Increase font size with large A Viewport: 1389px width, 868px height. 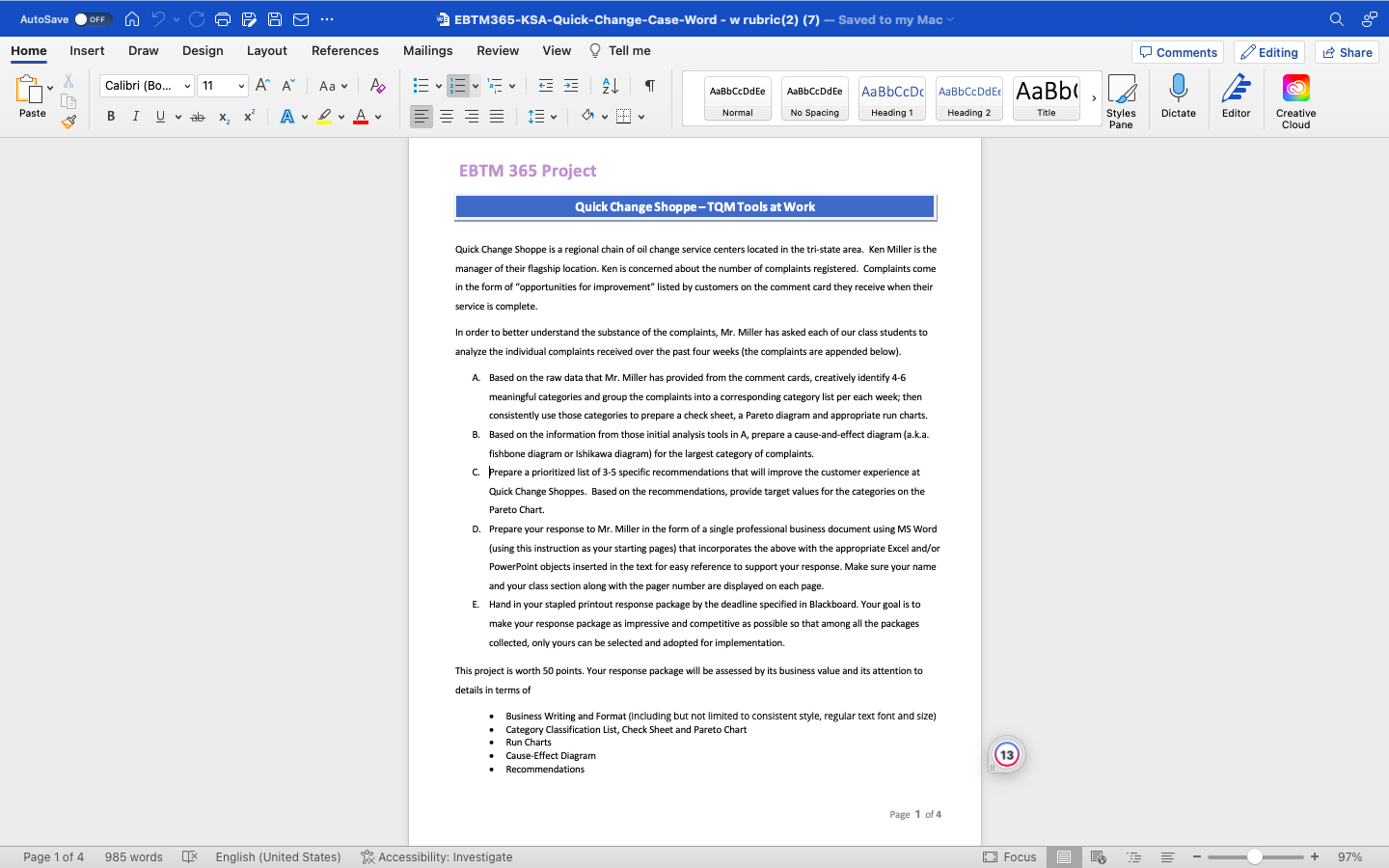coord(262,86)
